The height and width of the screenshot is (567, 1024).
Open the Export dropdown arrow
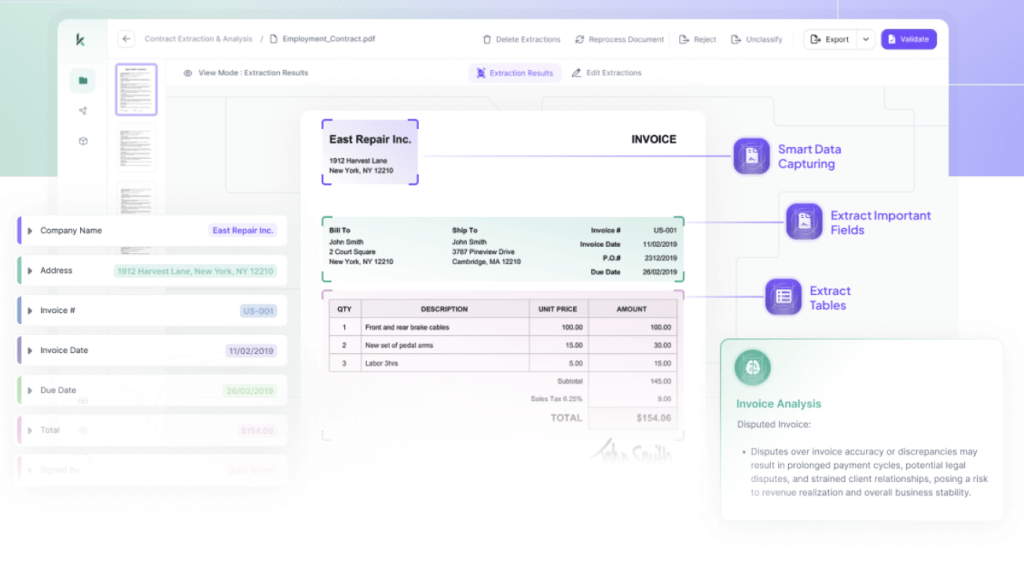point(865,40)
